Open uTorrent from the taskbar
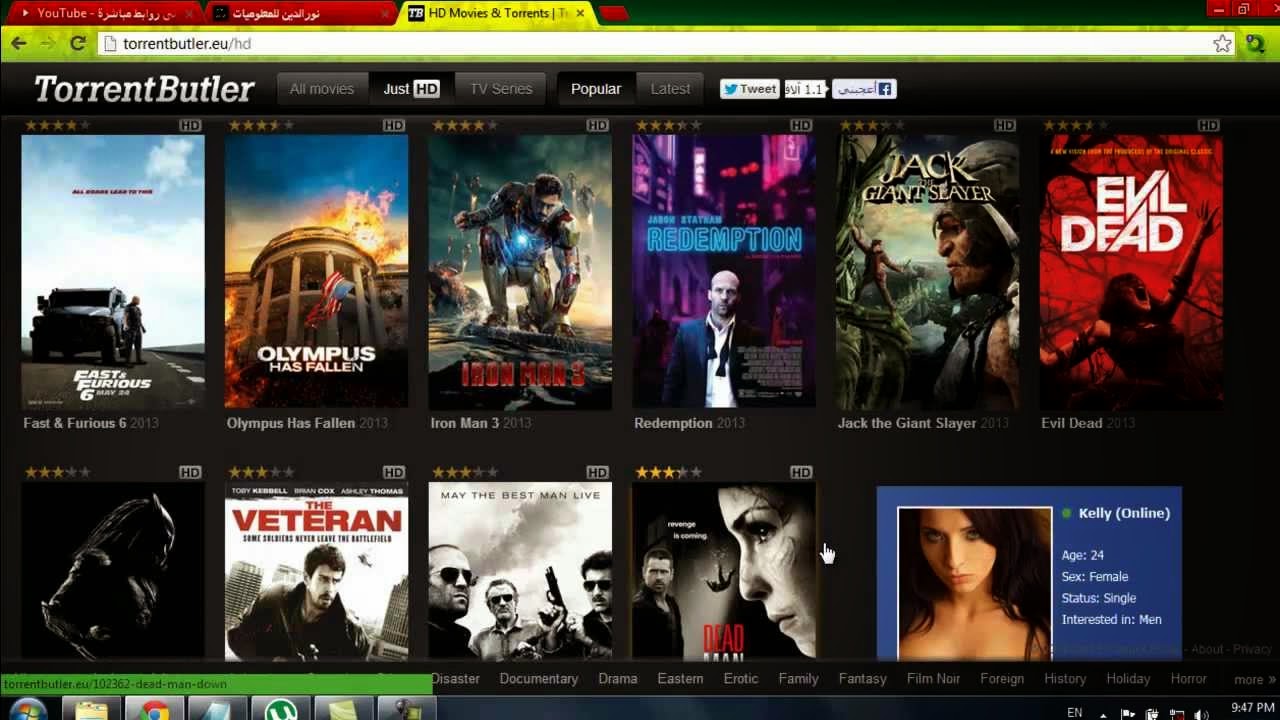1280x720 pixels. [x=280, y=710]
